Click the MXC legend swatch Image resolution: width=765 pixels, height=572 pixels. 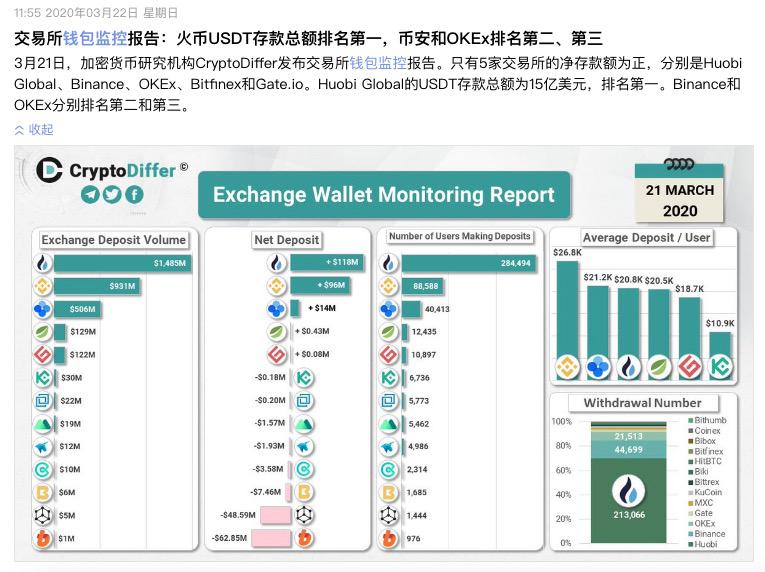pos(691,503)
